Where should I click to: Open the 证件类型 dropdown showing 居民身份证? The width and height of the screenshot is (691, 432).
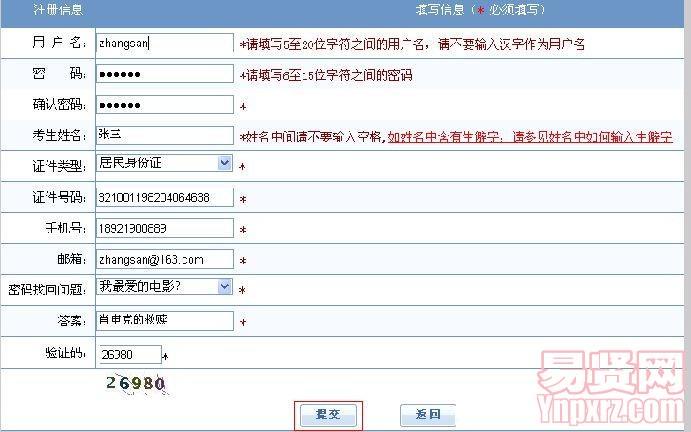164,163
